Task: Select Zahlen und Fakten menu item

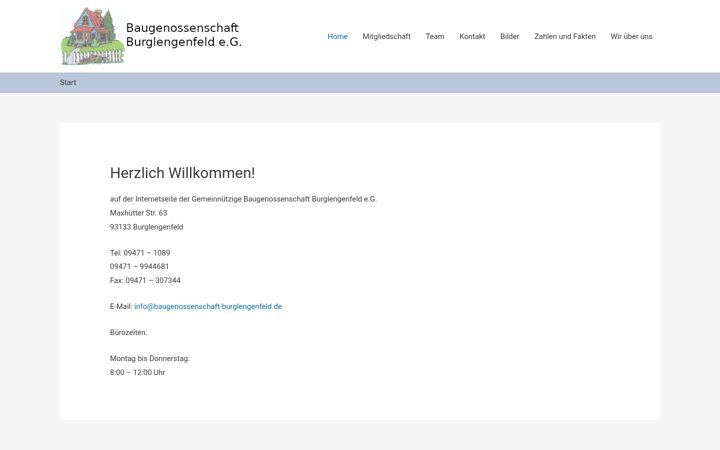Action: coord(565,36)
